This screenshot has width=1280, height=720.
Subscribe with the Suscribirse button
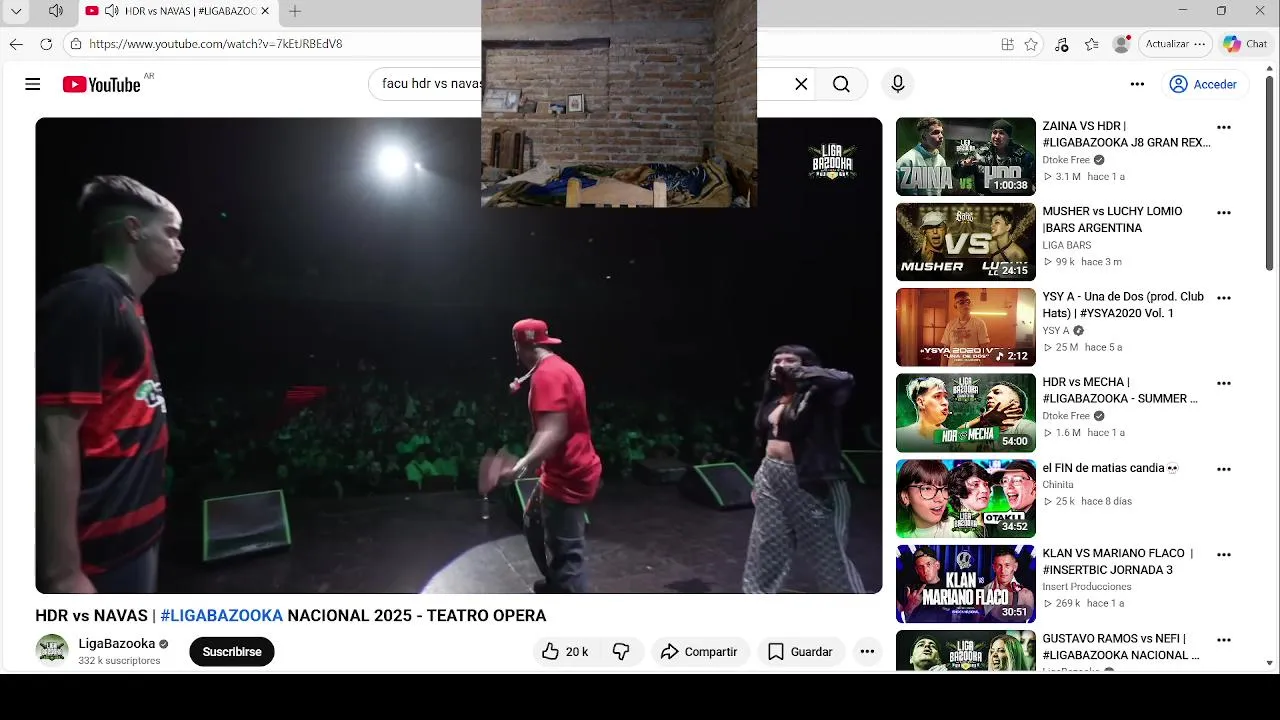pos(232,652)
